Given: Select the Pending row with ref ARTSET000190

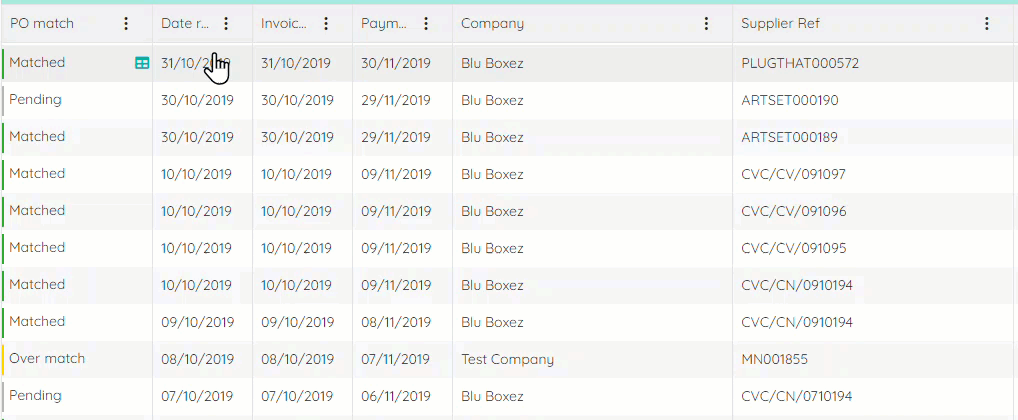Looking at the screenshot, I should pos(509,100).
